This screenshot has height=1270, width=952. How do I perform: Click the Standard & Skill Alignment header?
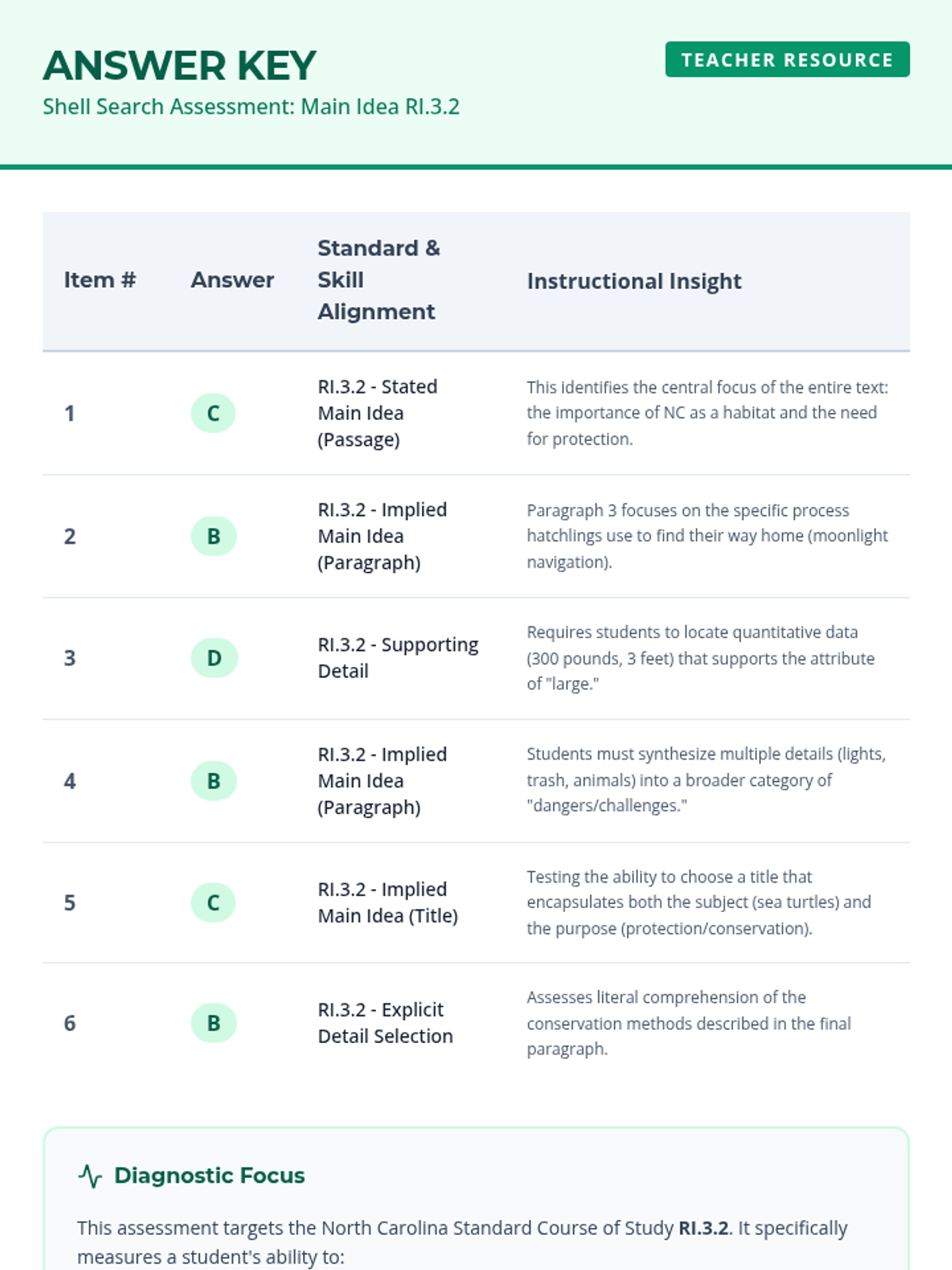pyautogui.click(x=378, y=280)
